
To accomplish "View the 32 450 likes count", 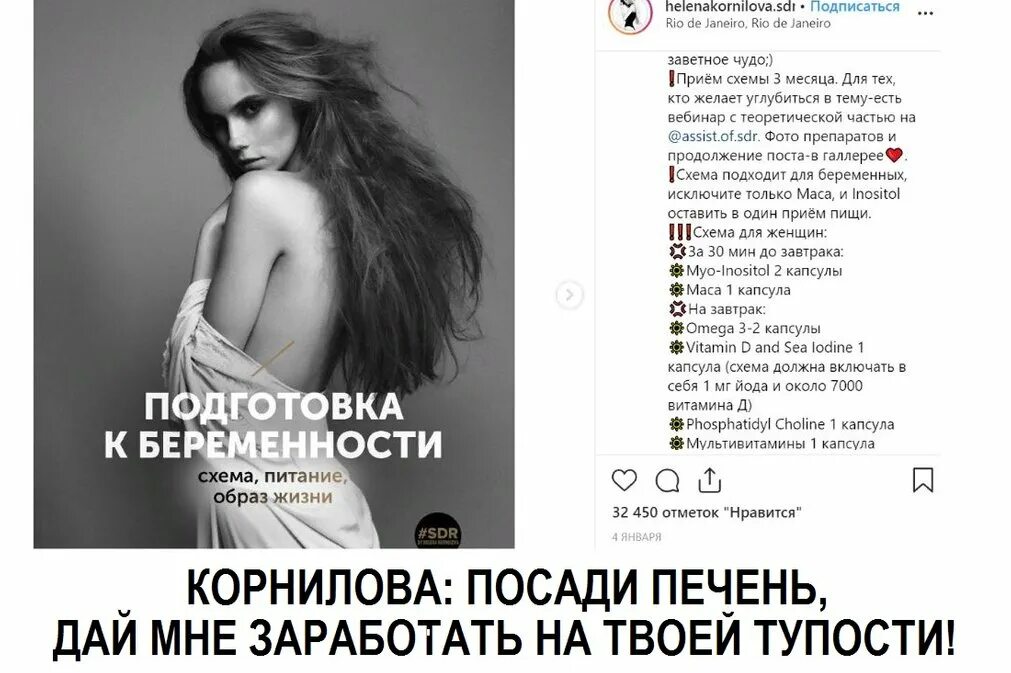I will click(707, 513).
